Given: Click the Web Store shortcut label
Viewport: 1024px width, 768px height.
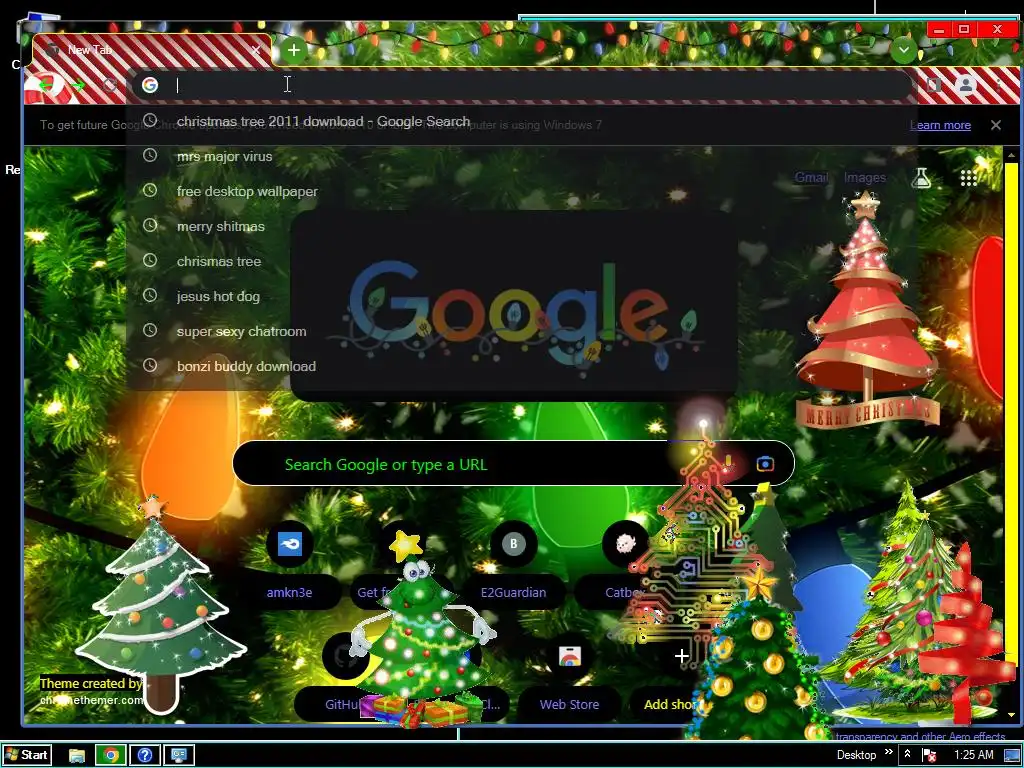Looking at the screenshot, I should [569, 704].
